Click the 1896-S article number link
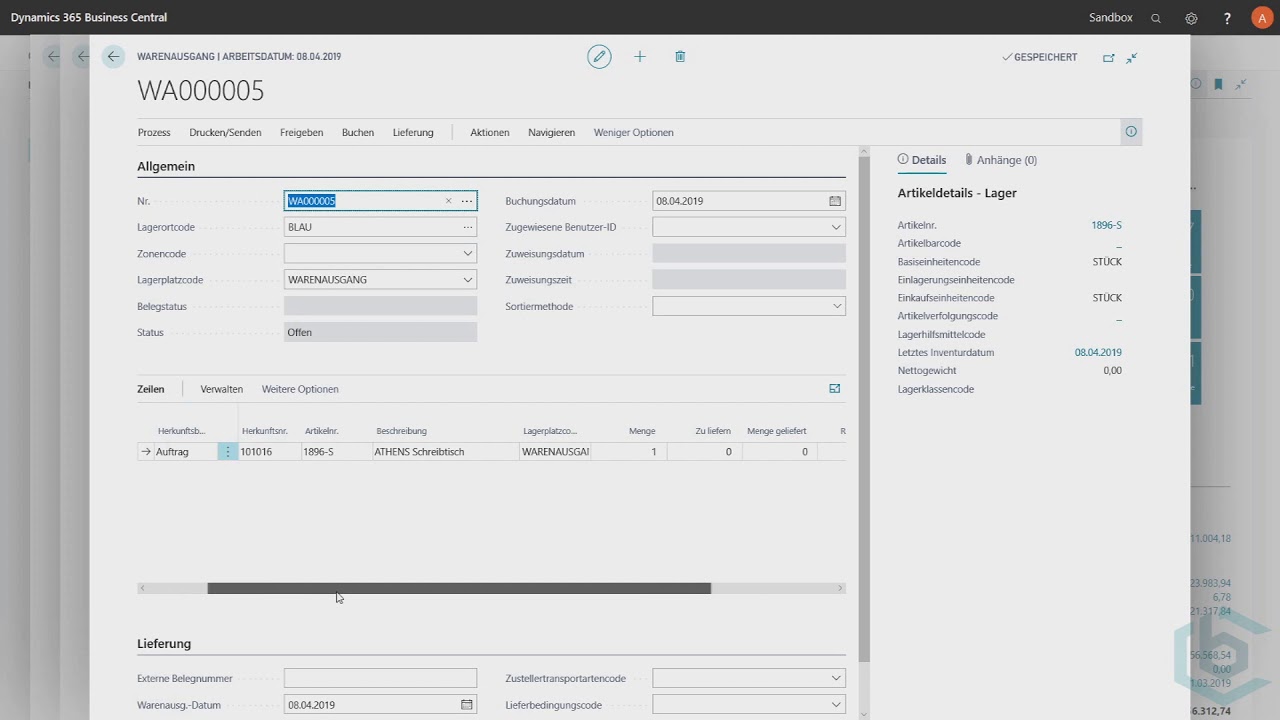The height and width of the screenshot is (720, 1280). pos(1106,226)
